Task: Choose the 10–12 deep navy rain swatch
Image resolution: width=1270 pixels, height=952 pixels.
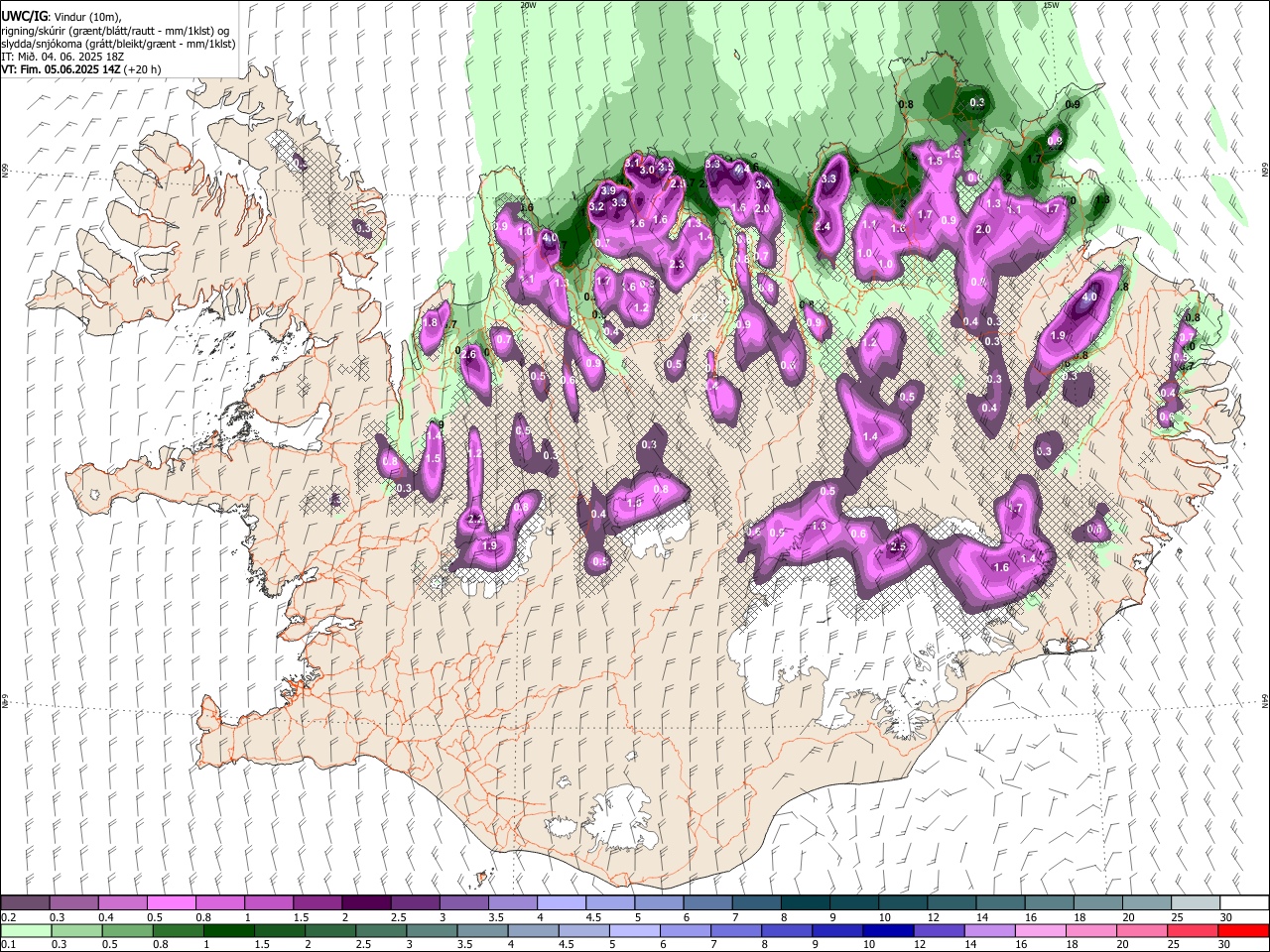Action: (x=886, y=930)
